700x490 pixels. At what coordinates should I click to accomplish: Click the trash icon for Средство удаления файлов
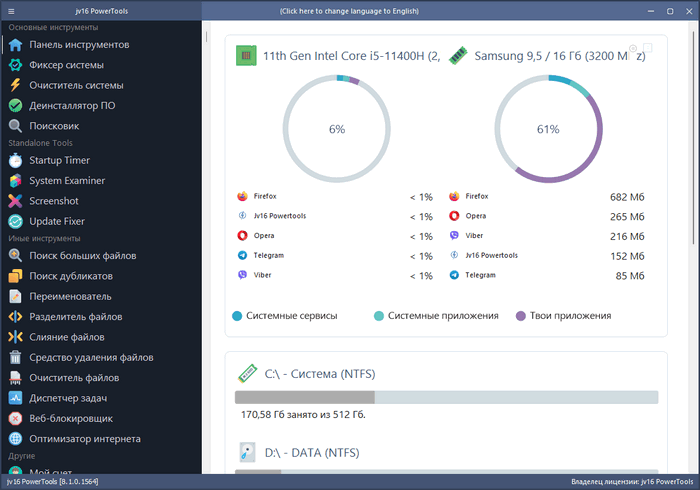click(x=16, y=357)
